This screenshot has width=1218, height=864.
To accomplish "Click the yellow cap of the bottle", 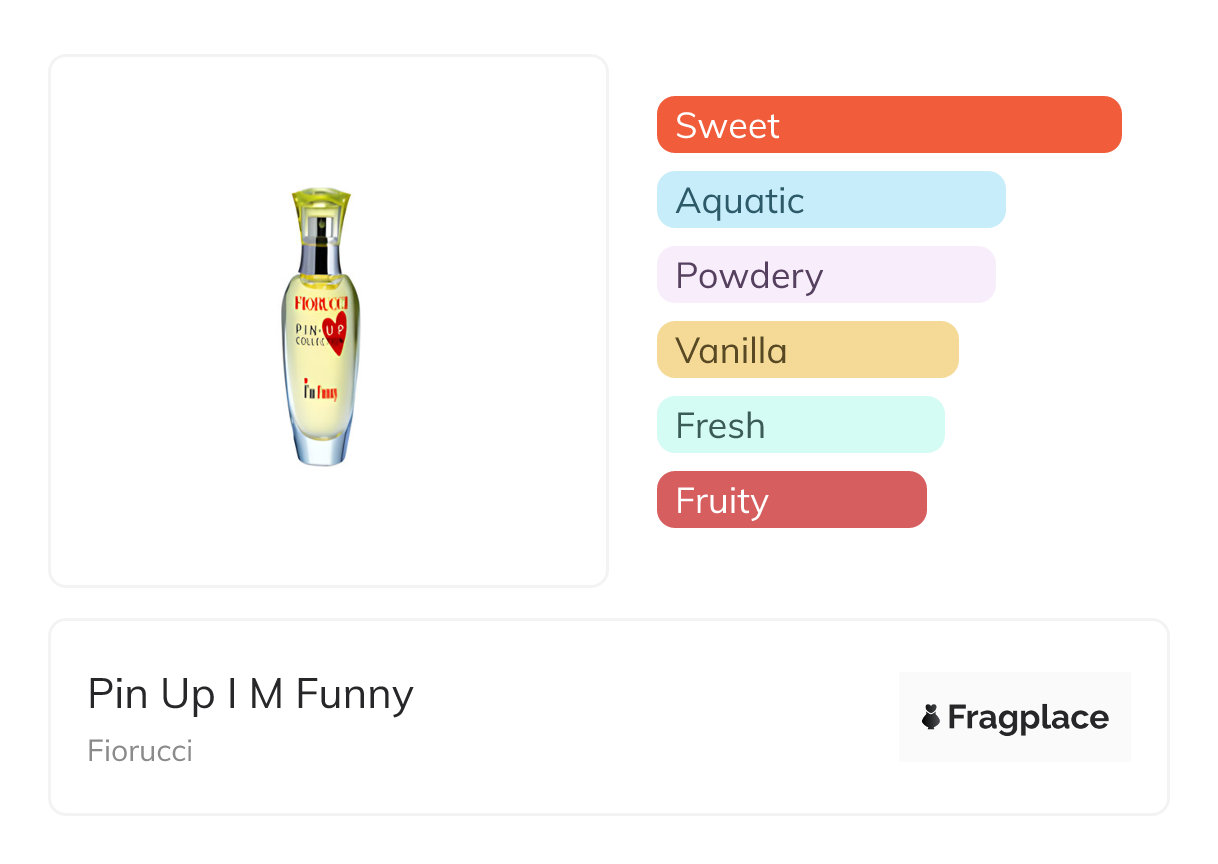I will coord(321,205).
